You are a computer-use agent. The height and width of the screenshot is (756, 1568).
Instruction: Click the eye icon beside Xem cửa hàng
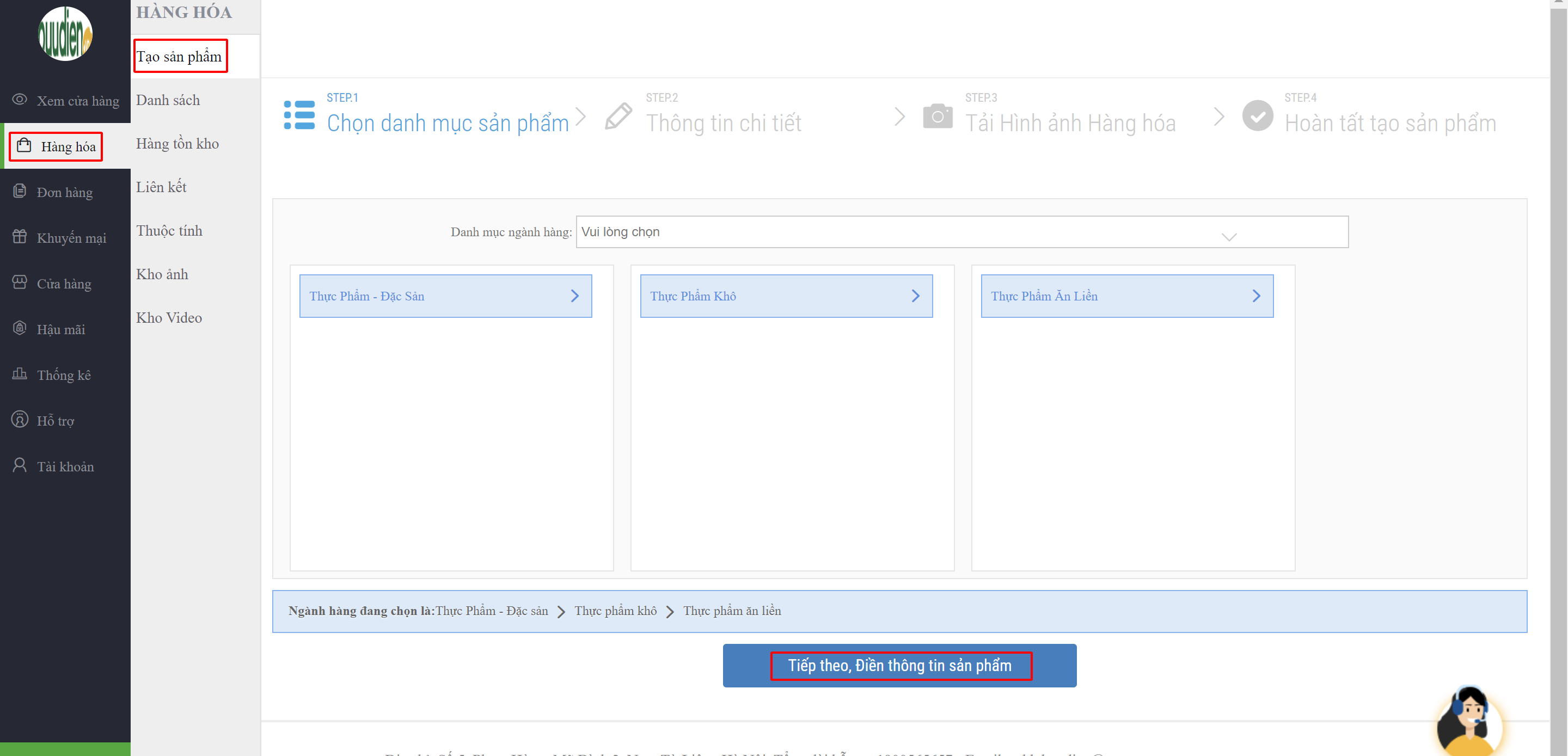coord(20,100)
